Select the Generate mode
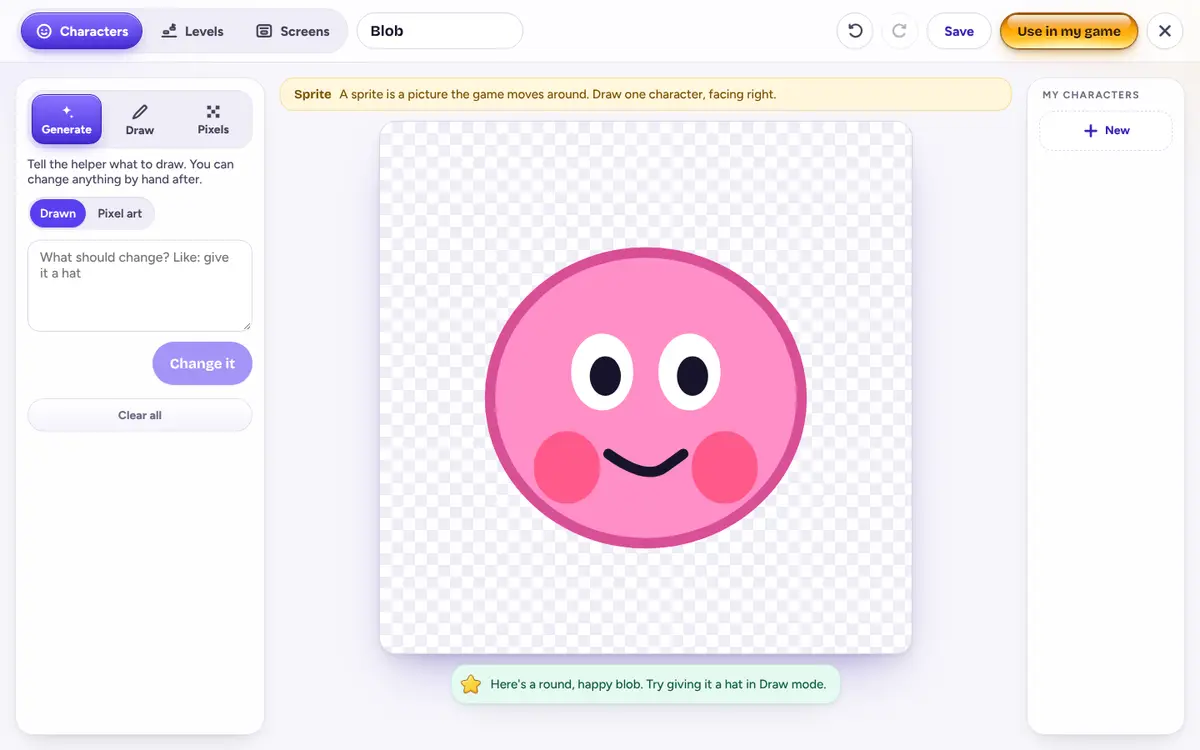Viewport: 1200px width, 750px height. coord(67,120)
